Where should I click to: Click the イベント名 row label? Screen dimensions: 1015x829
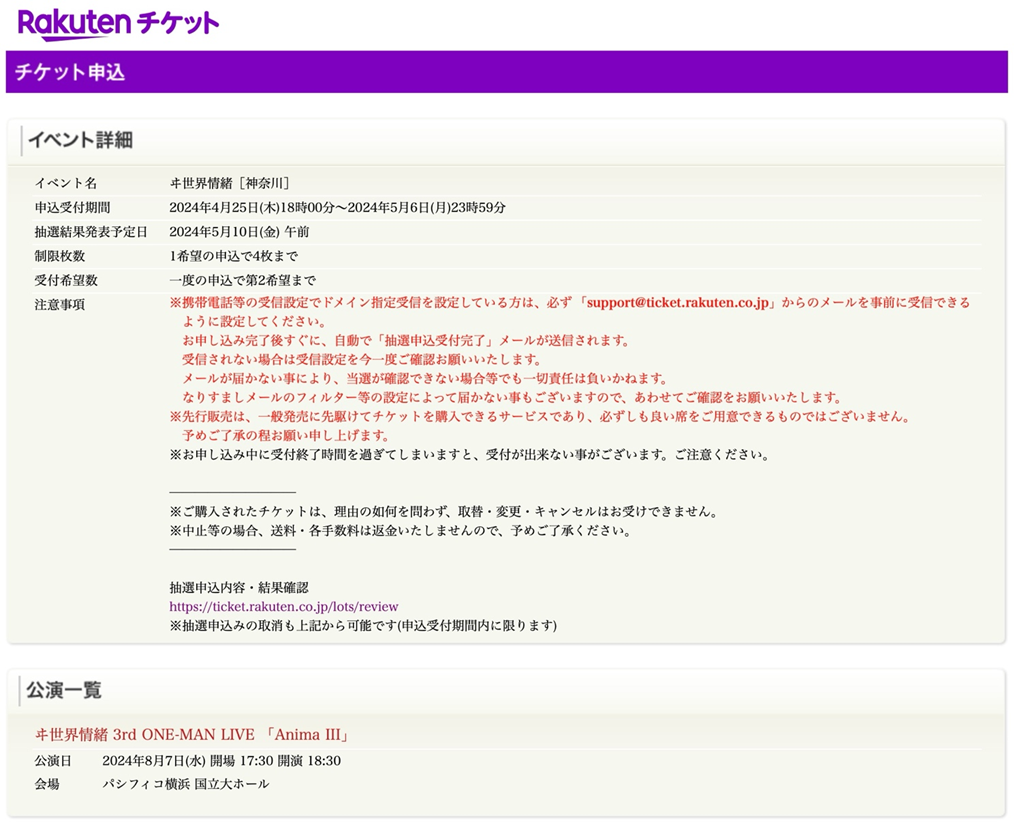[66, 183]
